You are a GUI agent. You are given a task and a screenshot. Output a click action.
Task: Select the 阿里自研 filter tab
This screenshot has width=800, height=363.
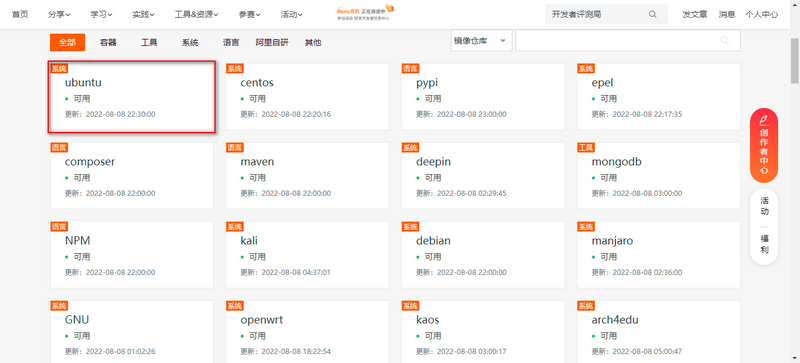tap(272, 42)
